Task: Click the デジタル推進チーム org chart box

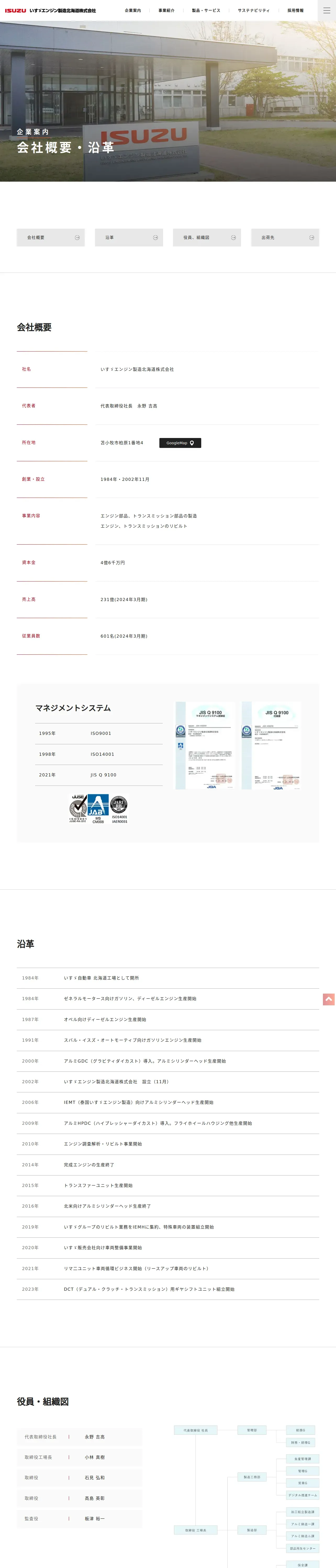Action: (303, 1495)
